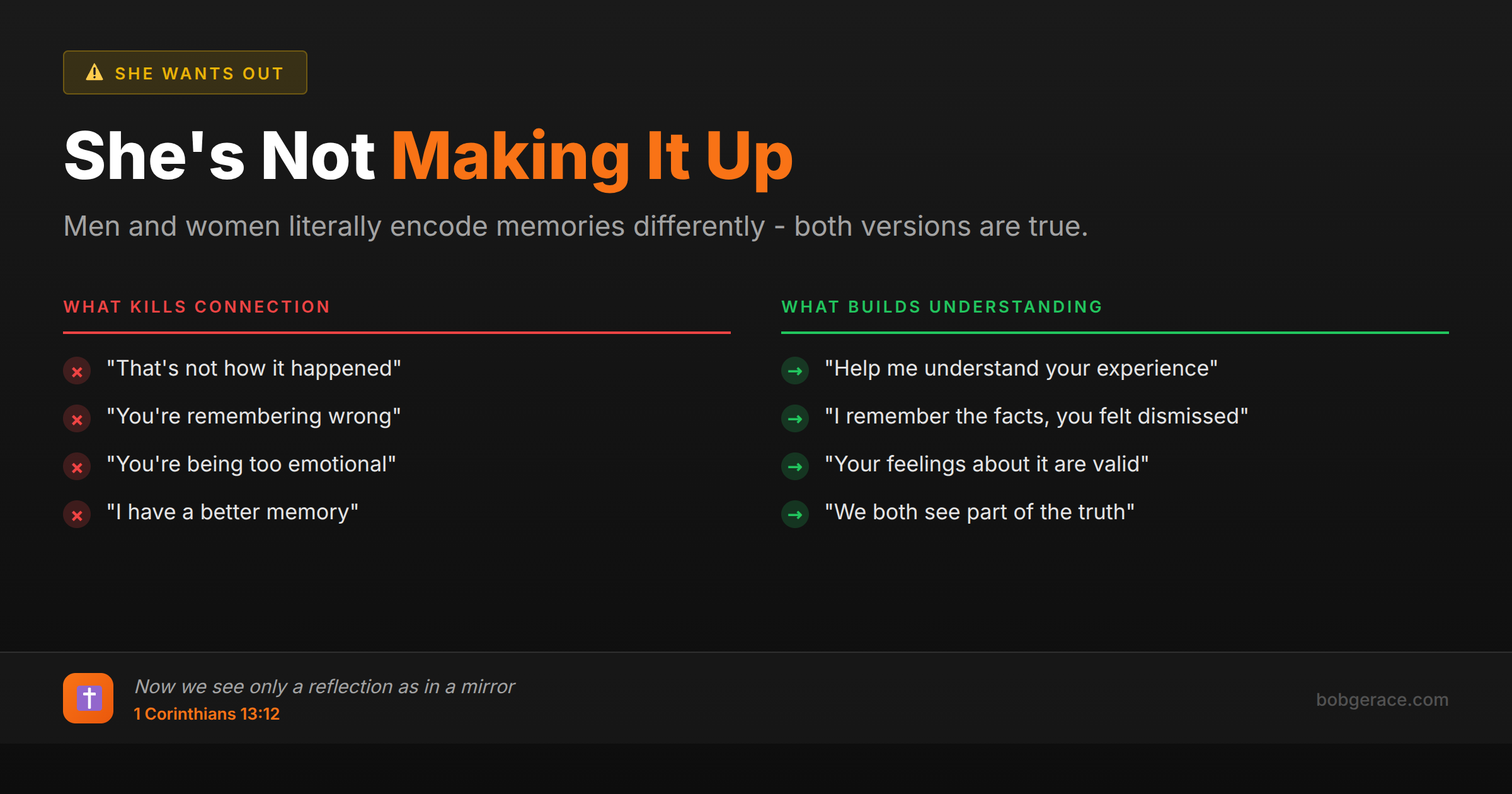Click the "You're being too emotional" text

(251, 464)
